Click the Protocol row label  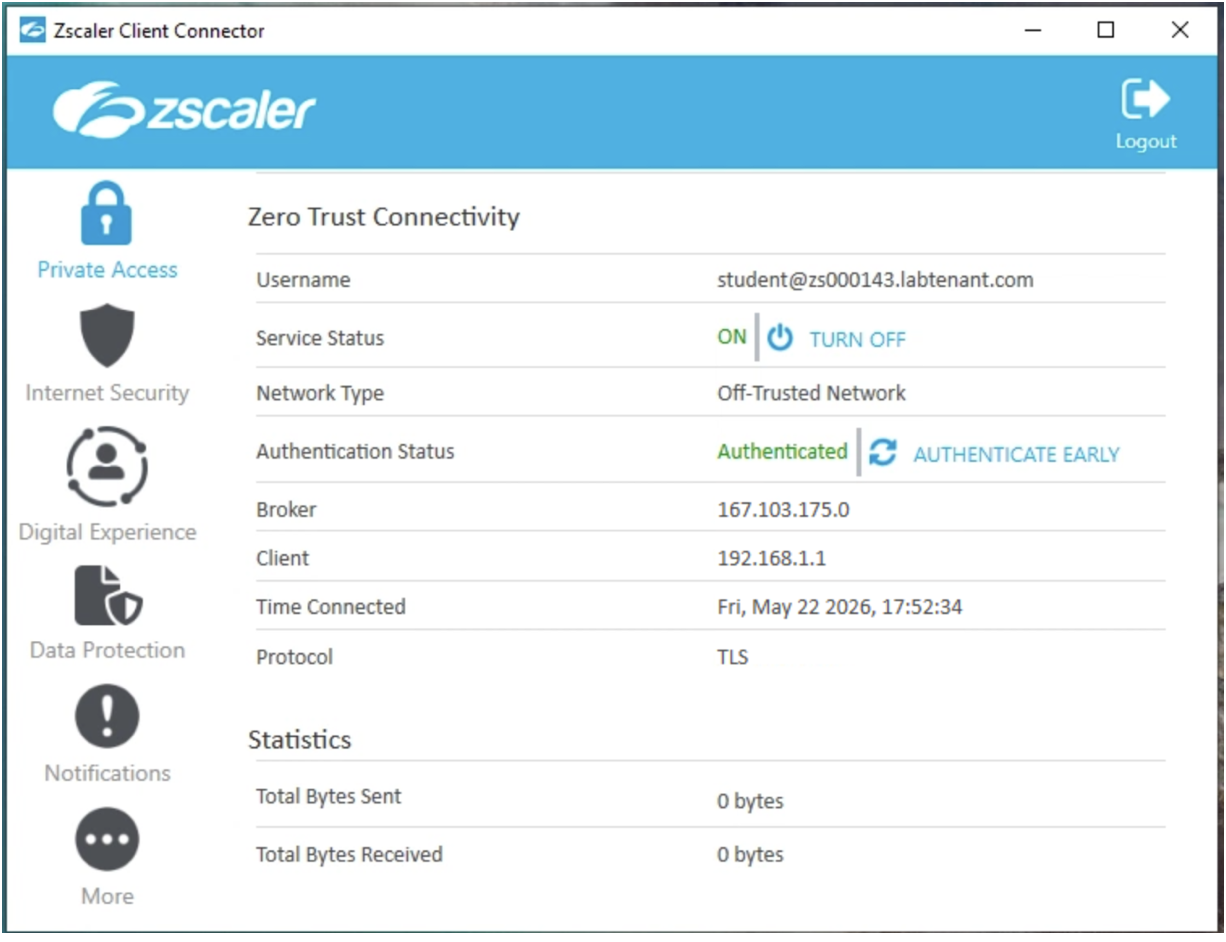294,657
